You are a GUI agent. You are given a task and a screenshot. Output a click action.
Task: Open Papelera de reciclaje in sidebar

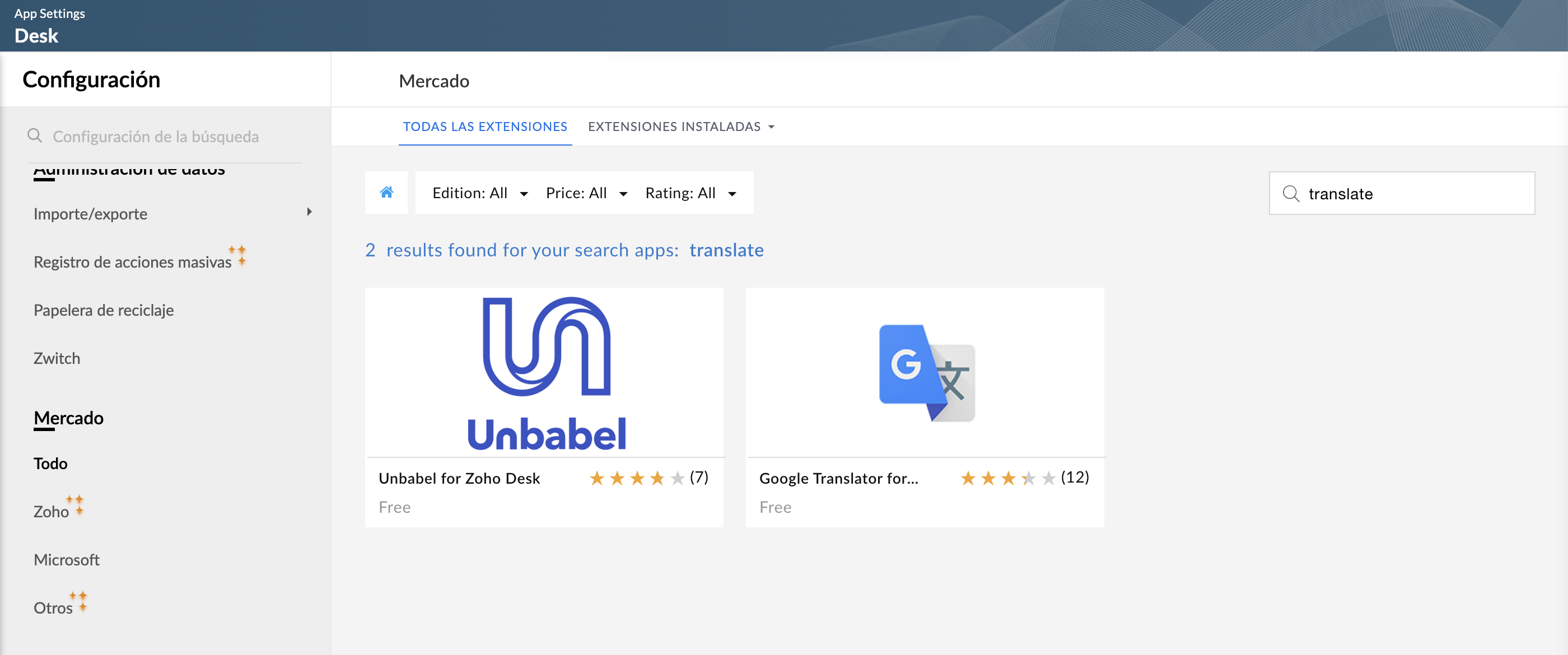104,310
